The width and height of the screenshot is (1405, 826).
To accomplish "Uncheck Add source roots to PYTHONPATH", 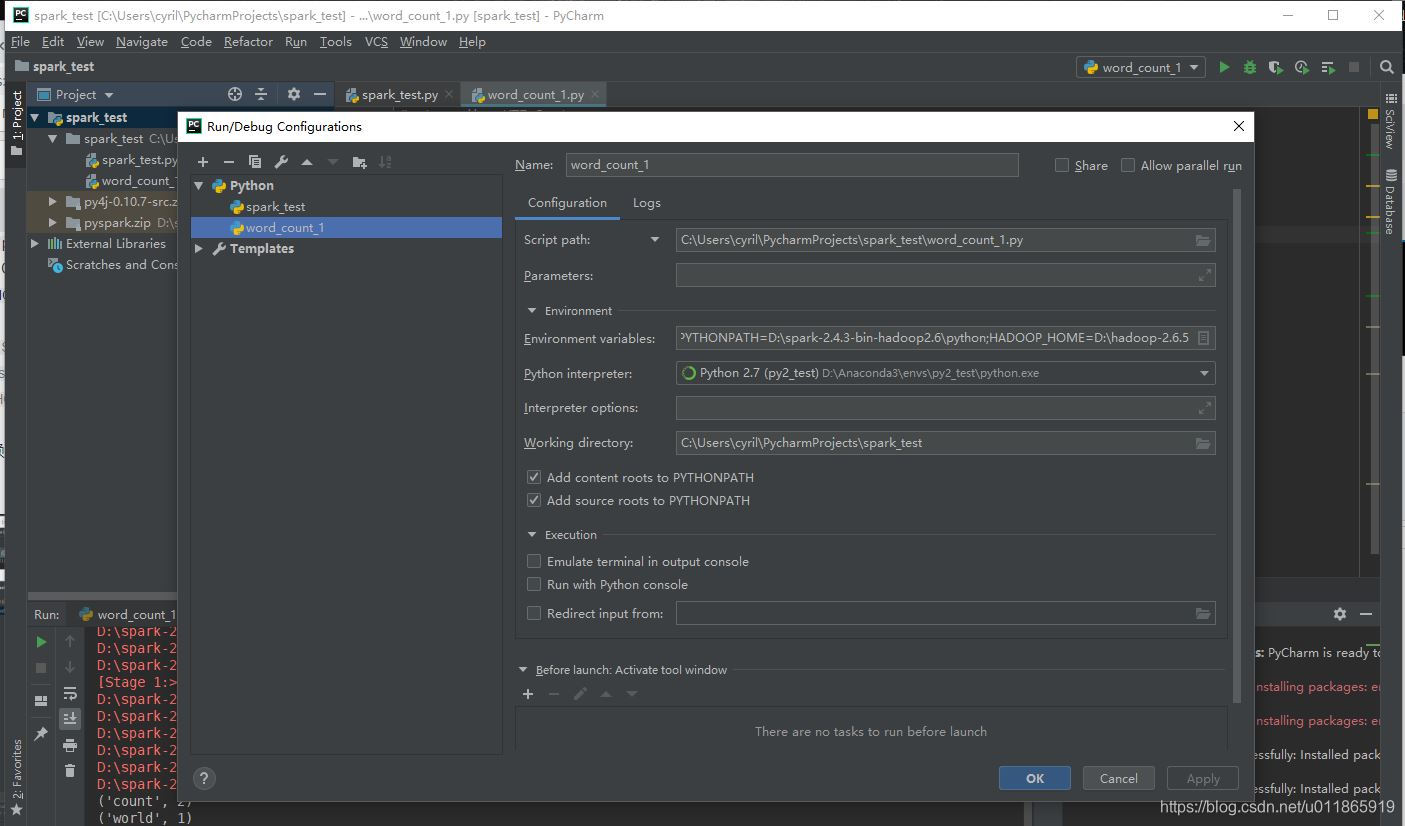I will click(x=534, y=500).
